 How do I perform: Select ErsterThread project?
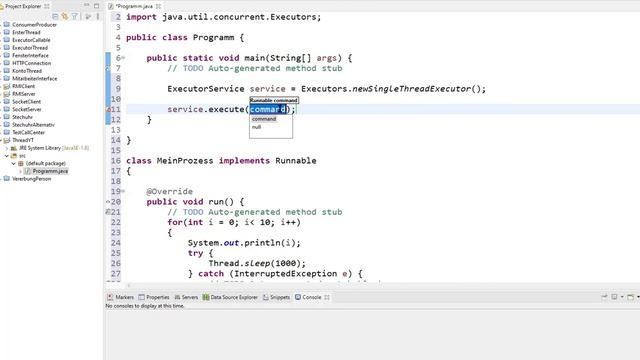(x=26, y=32)
